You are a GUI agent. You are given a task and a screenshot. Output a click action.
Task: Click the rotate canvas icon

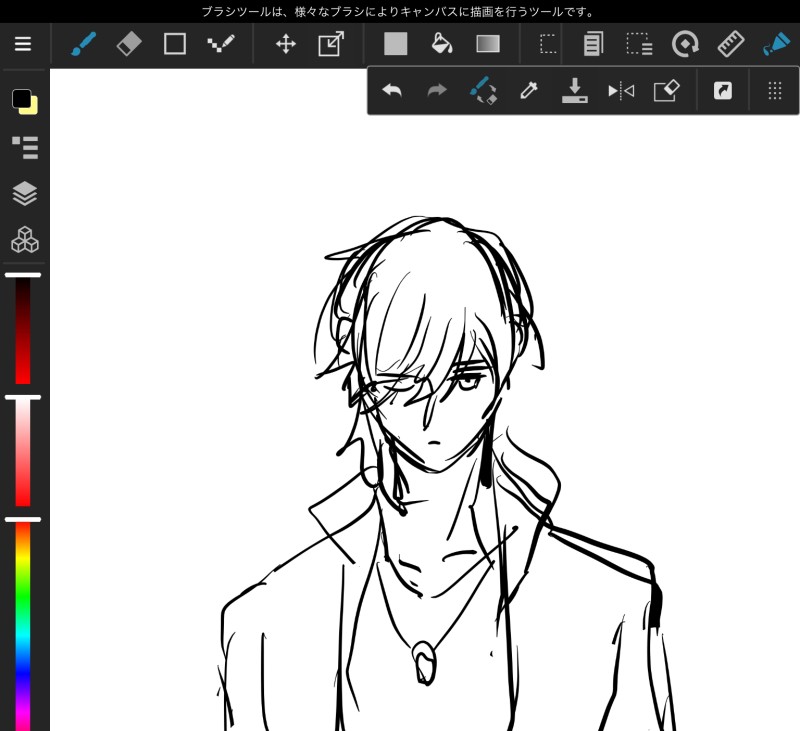(685, 44)
